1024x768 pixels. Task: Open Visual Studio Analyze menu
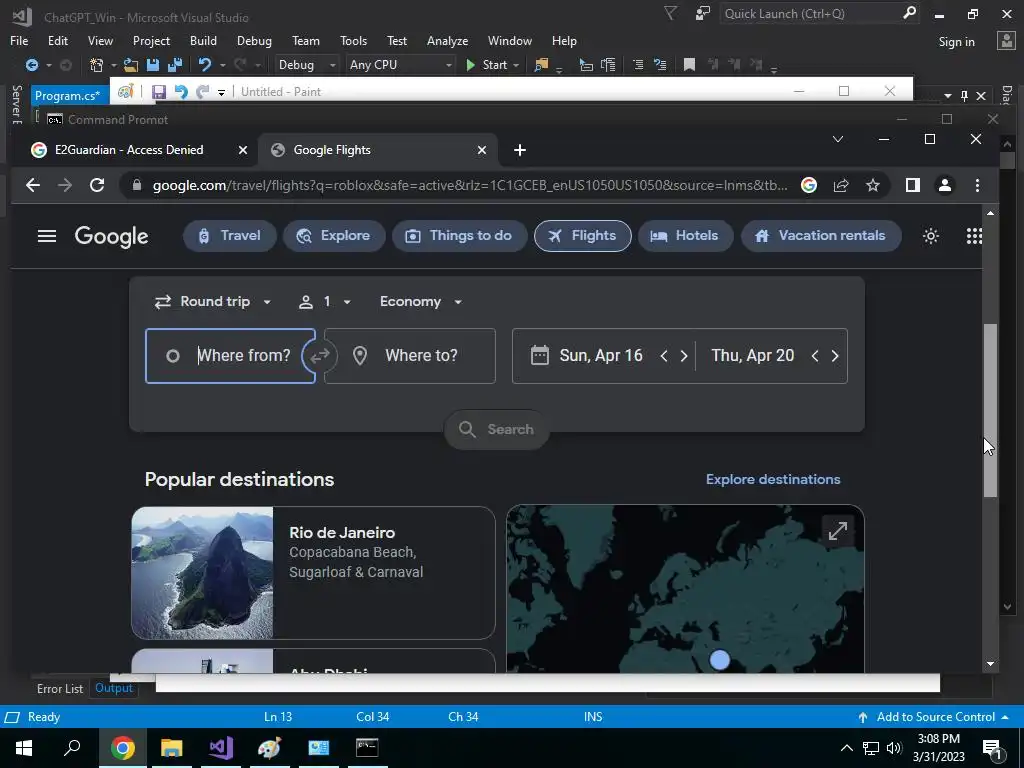447,40
